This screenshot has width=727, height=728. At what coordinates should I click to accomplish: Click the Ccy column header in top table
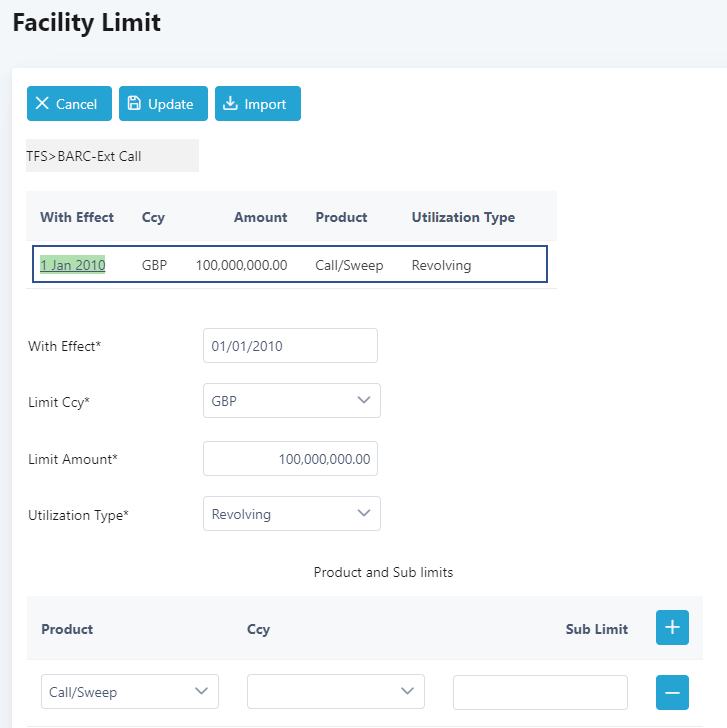pyautogui.click(x=153, y=217)
